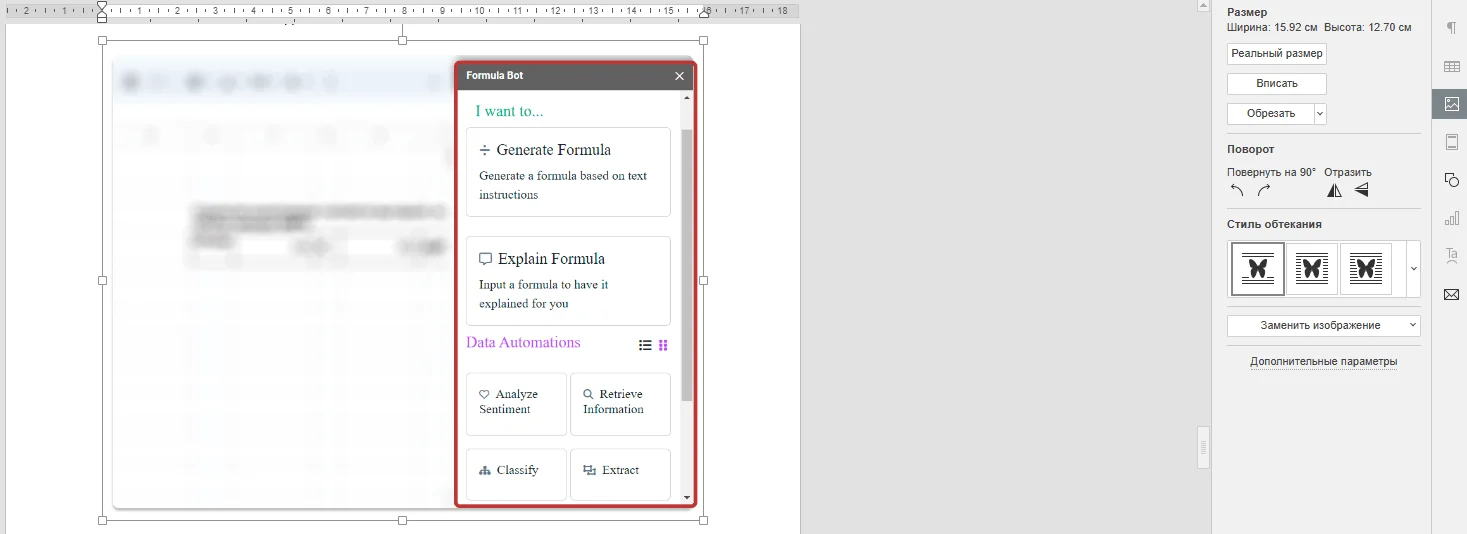Rotate image 90° counterclockwise

coord(1237,190)
